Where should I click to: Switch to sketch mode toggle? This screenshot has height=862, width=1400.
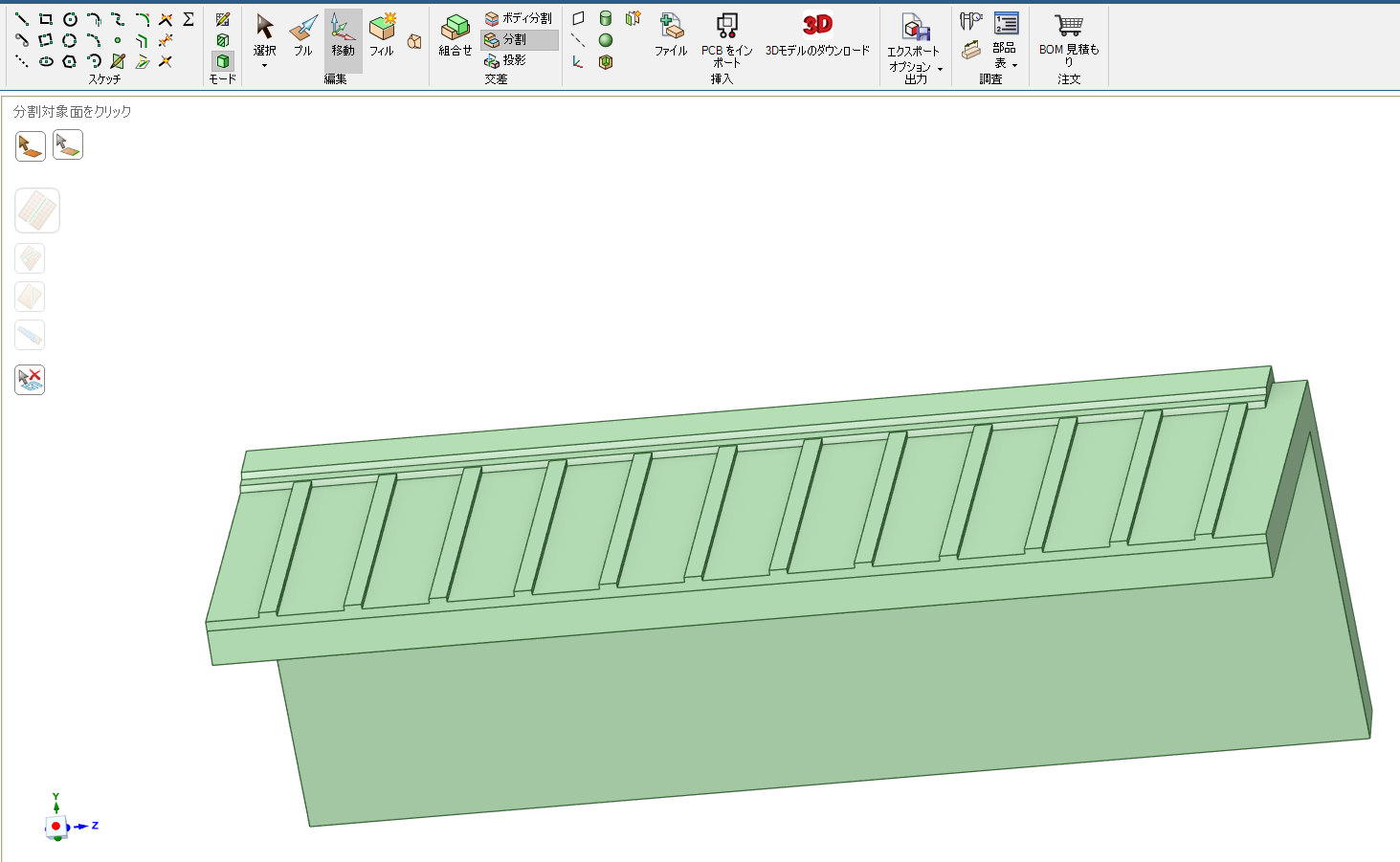222,19
